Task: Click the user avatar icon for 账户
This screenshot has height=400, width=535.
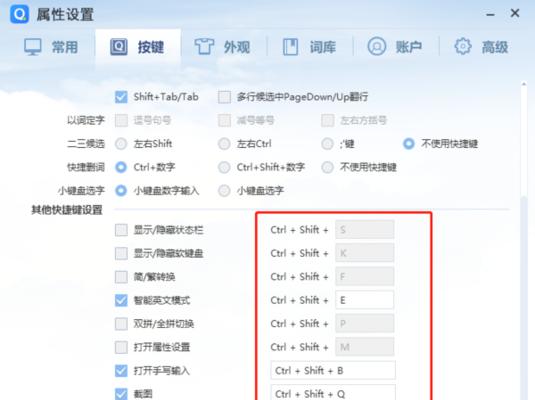Action: [377, 46]
